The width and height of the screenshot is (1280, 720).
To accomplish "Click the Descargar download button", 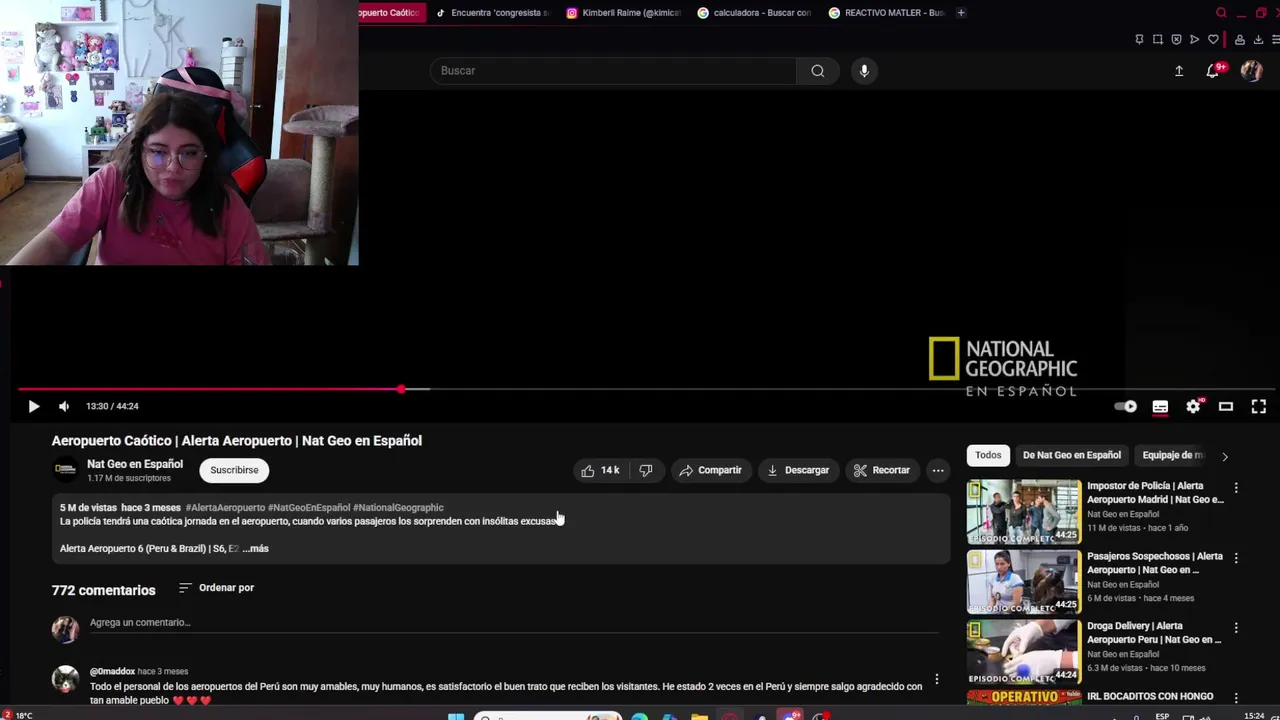I will [x=797, y=470].
